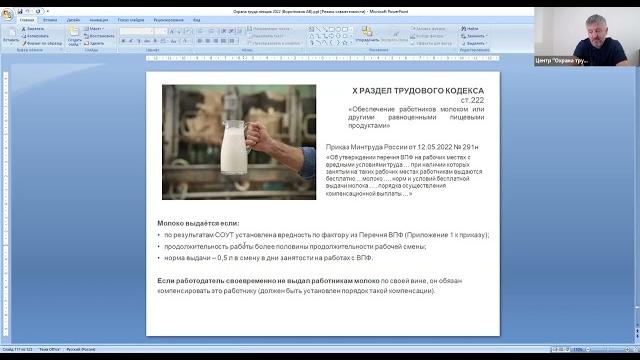Toggle justify text alignment
The height and width of the screenshot is (360, 640).
(223, 41)
